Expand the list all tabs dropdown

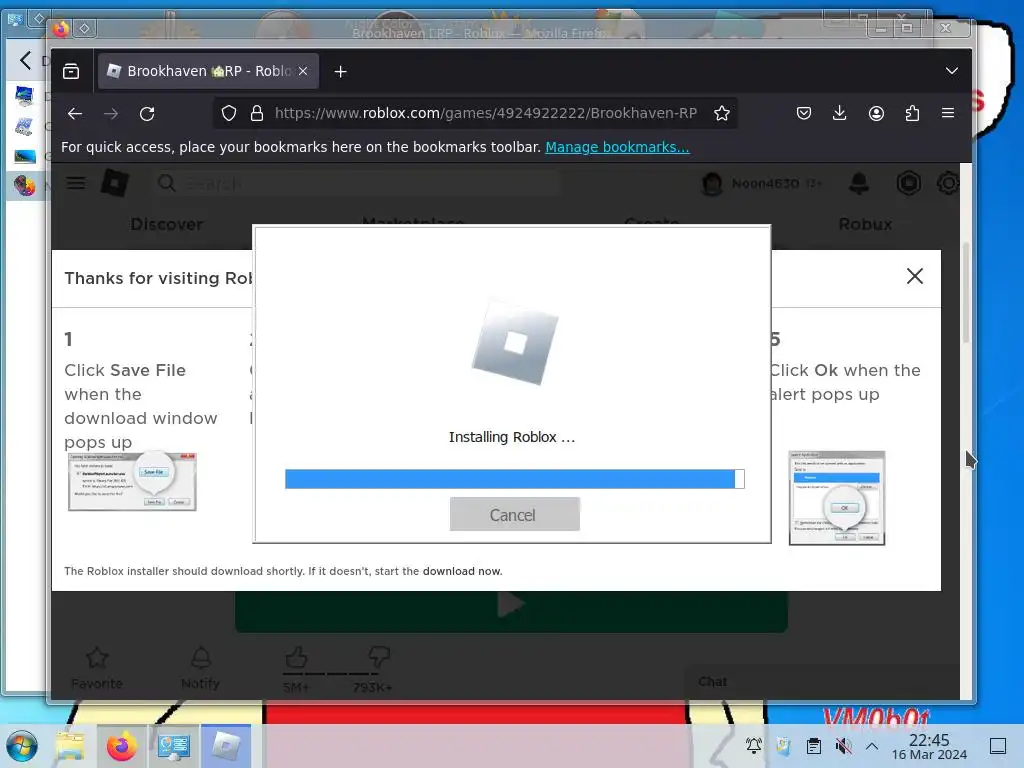[x=952, y=71]
